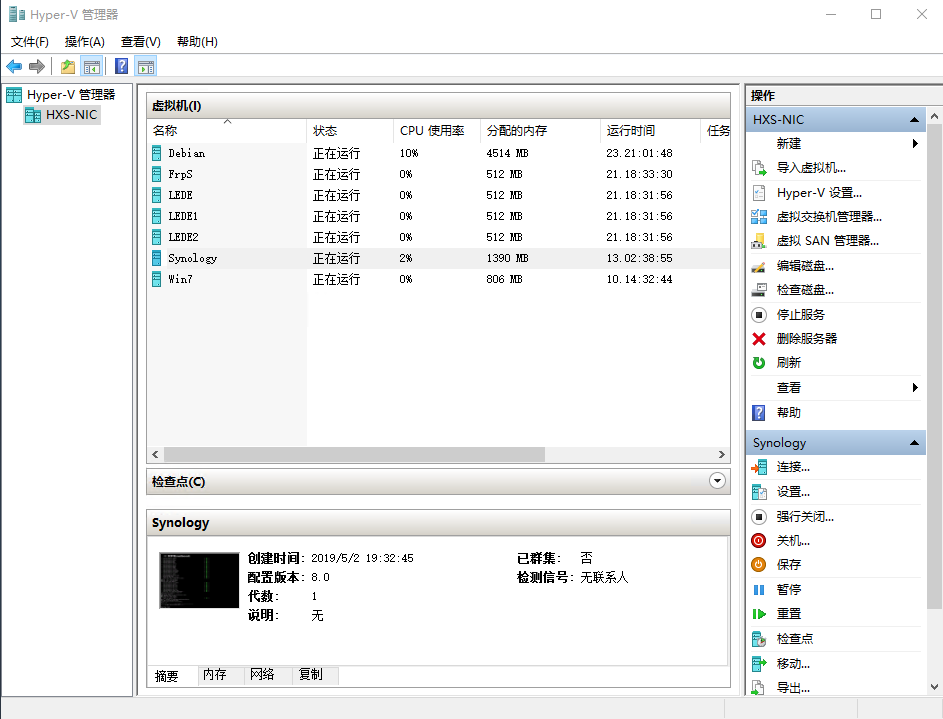Select HXS-NIC server in tree

pyautogui.click(x=62, y=115)
